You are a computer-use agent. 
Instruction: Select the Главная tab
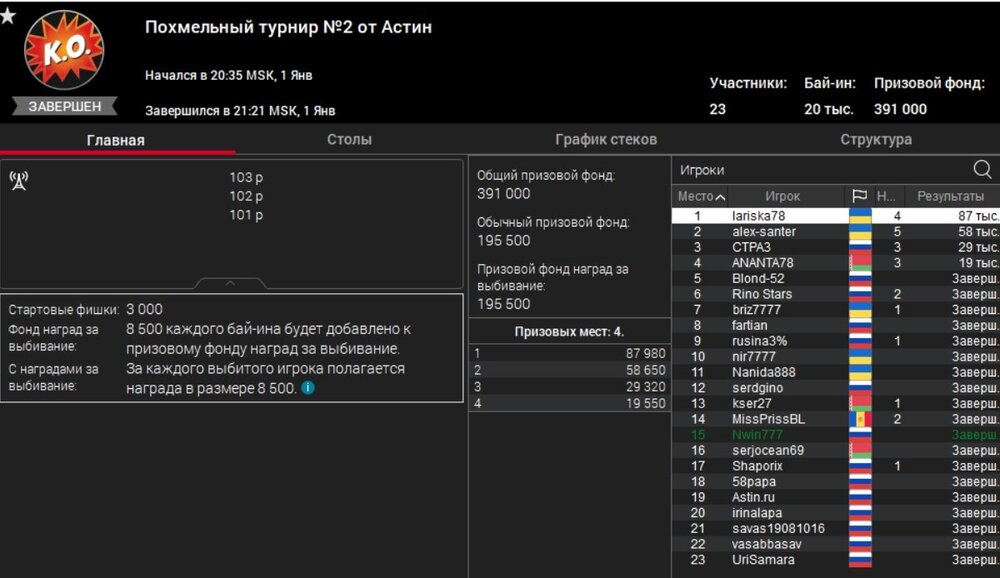pos(115,140)
